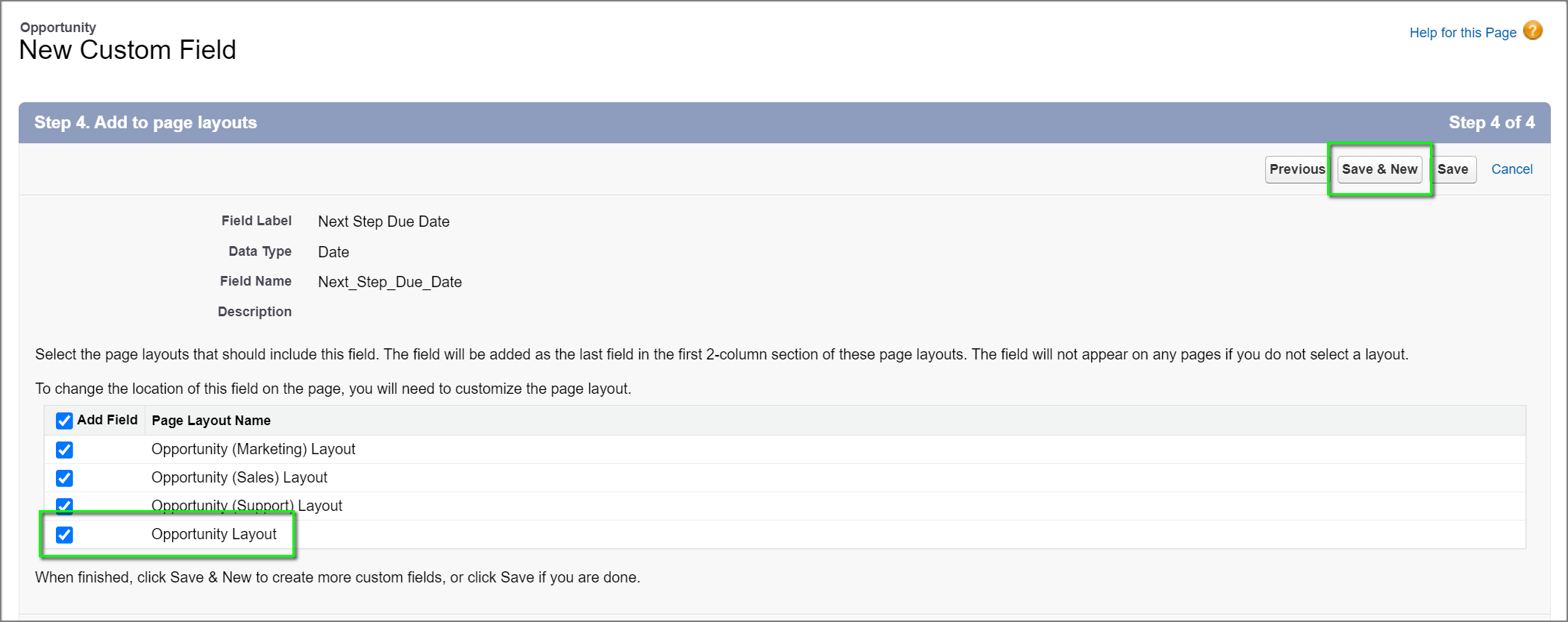
Task: Click the orange help question mark icon
Action: tap(1532, 31)
